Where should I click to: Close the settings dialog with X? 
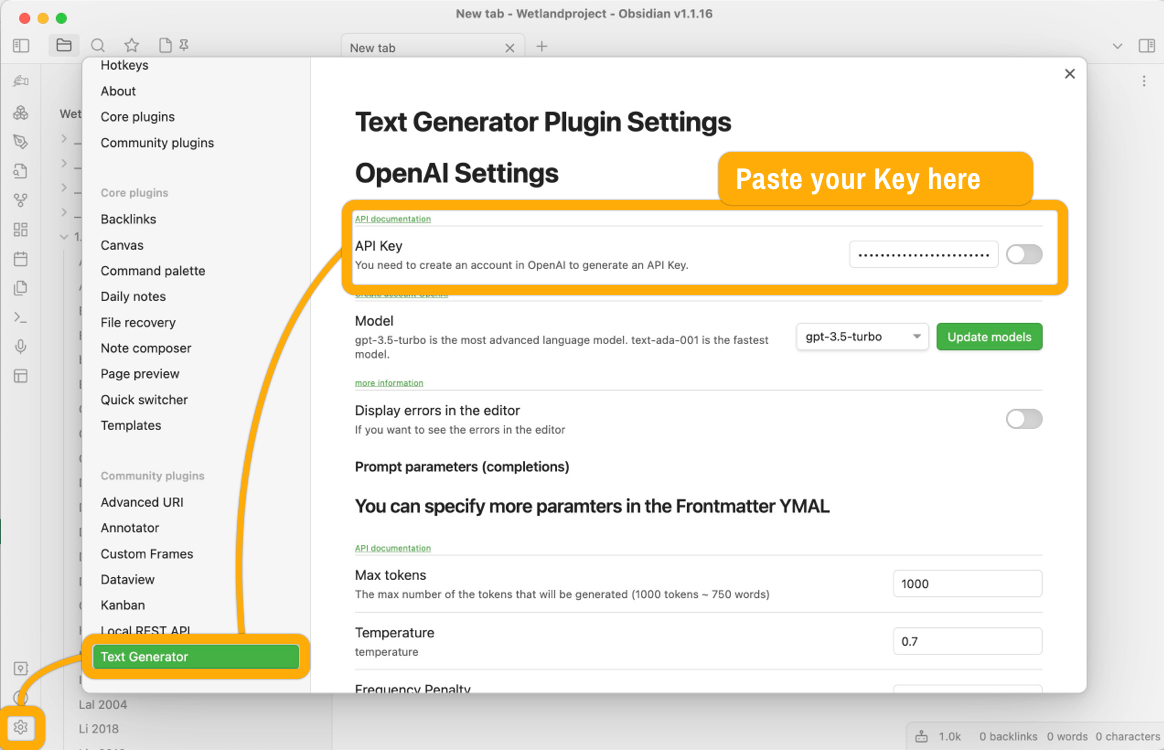coord(1070,74)
